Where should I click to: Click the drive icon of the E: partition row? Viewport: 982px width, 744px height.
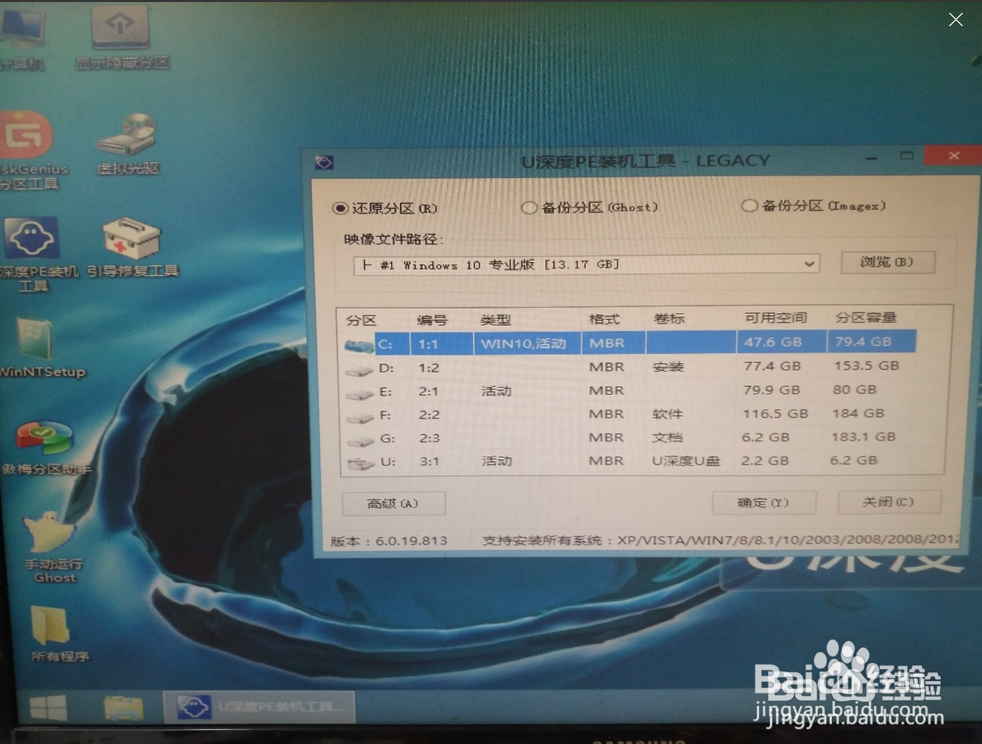click(360, 394)
